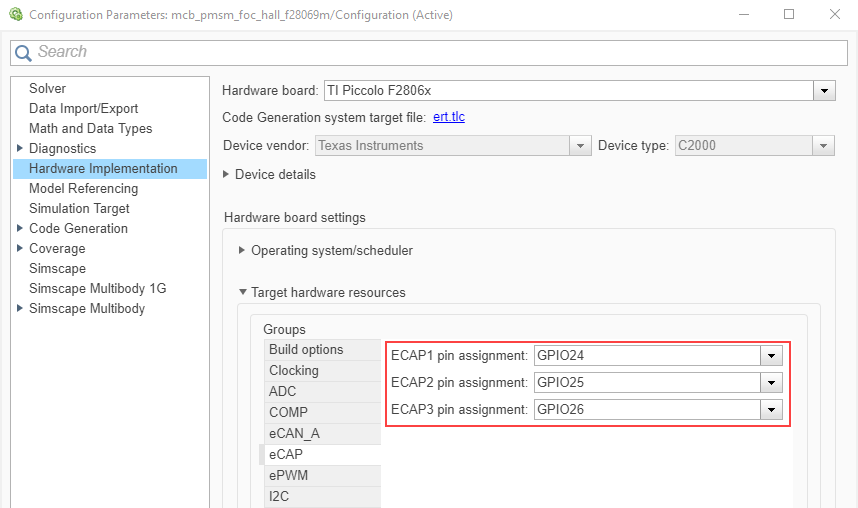Select the Build options group
Image resolution: width=858 pixels, height=508 pixels.
306,349
